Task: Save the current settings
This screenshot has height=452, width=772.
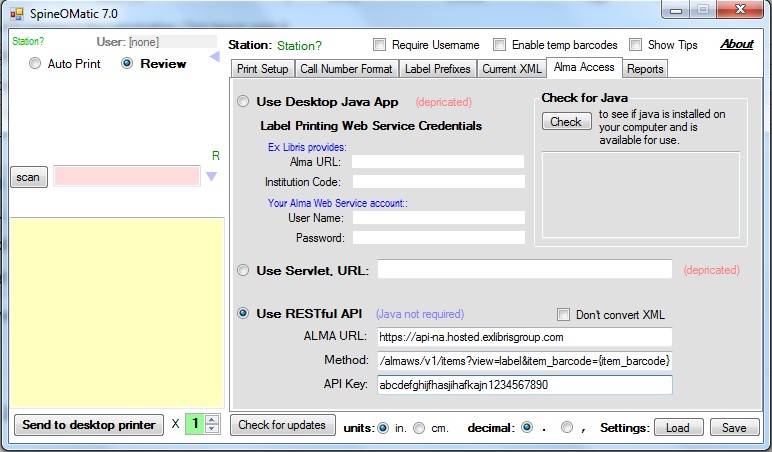Action: point(734,427)
